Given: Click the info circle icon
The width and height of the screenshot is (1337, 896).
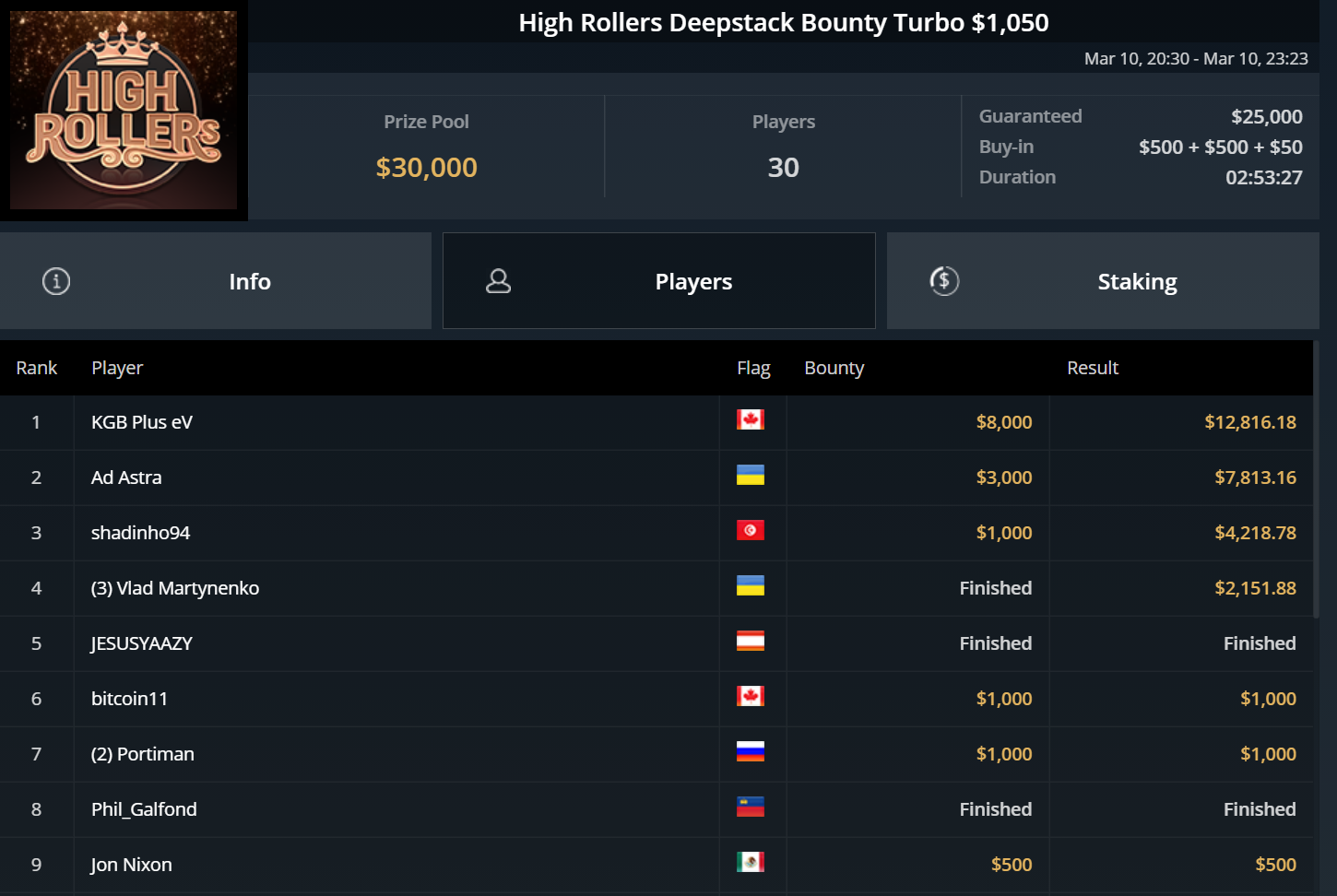Looking at the screenshot, I should (56, 281).
